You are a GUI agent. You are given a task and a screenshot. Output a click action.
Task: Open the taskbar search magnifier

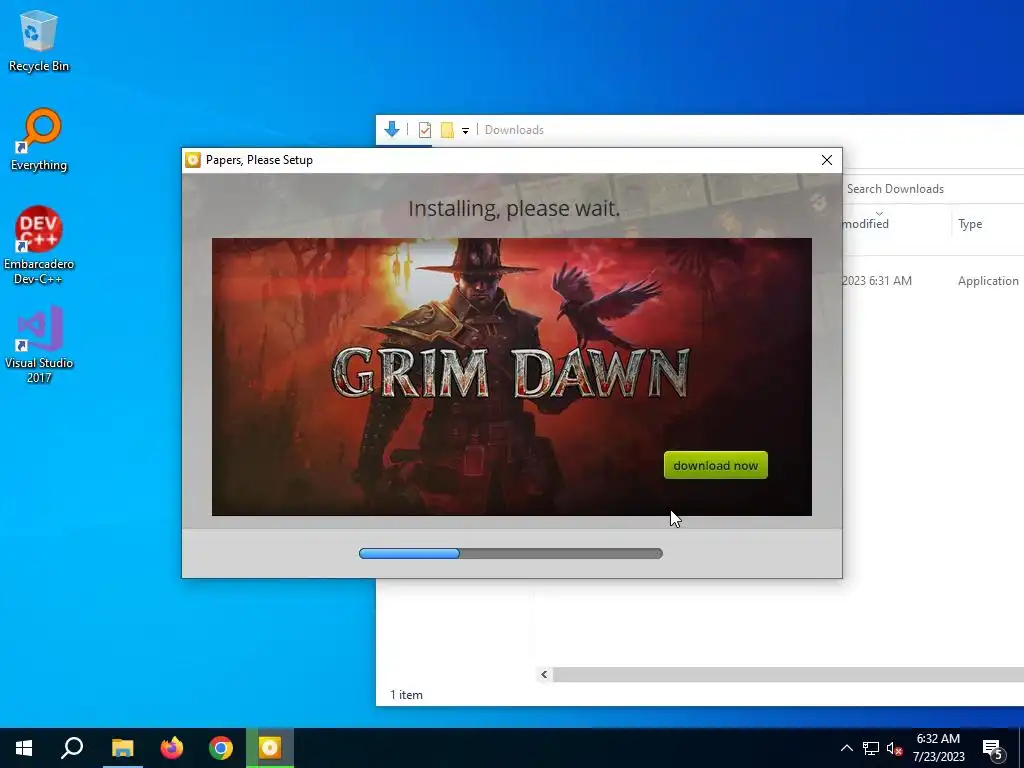point(72,748)
